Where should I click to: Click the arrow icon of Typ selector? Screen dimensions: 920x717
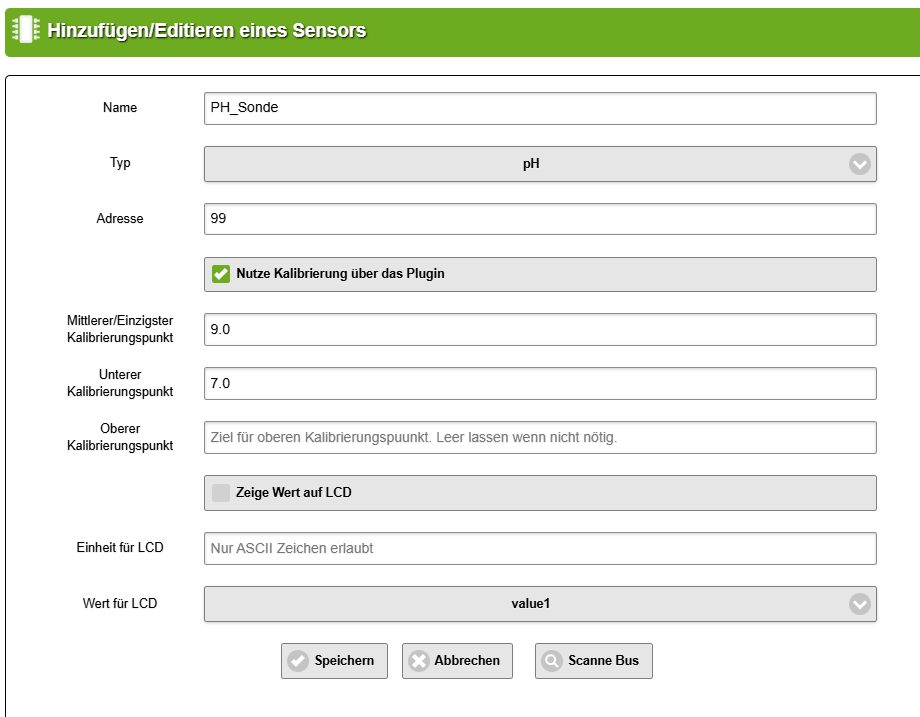[859, 164]
